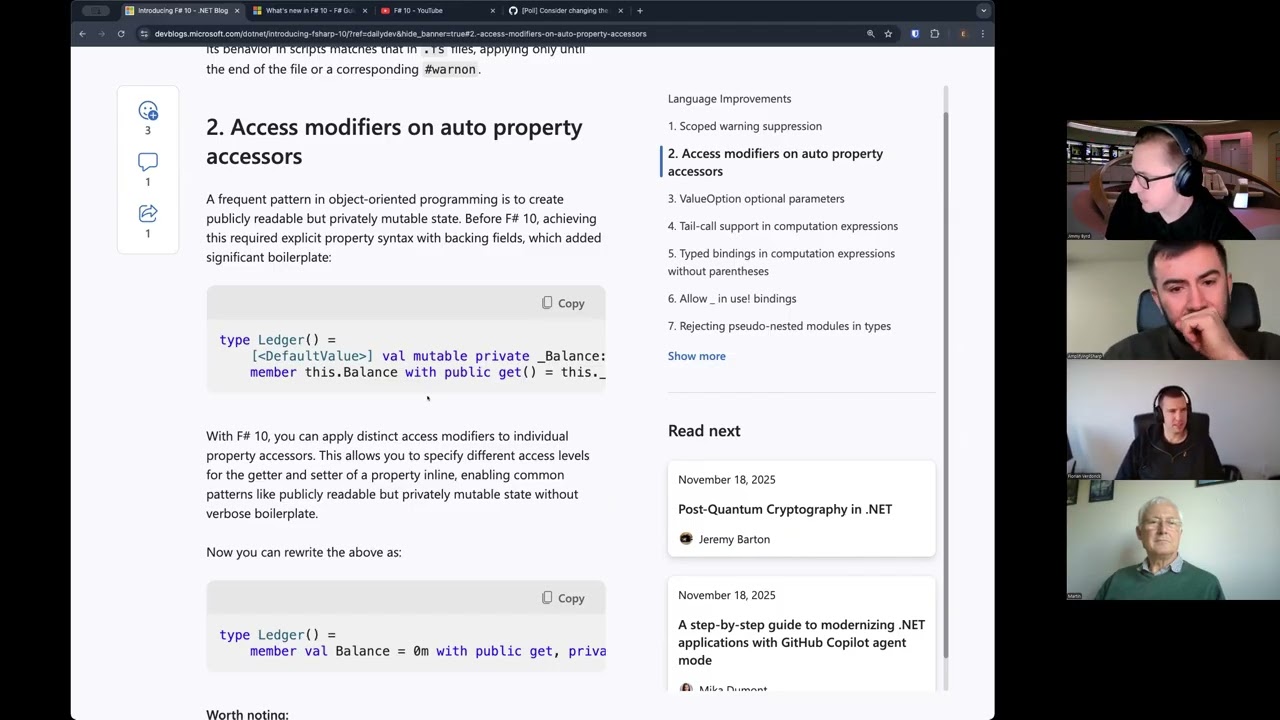The height and width of the screenshot is (720, 1280).
Task: Close the Introducing F# 10 tab
Action: click(x=237, y=11)
